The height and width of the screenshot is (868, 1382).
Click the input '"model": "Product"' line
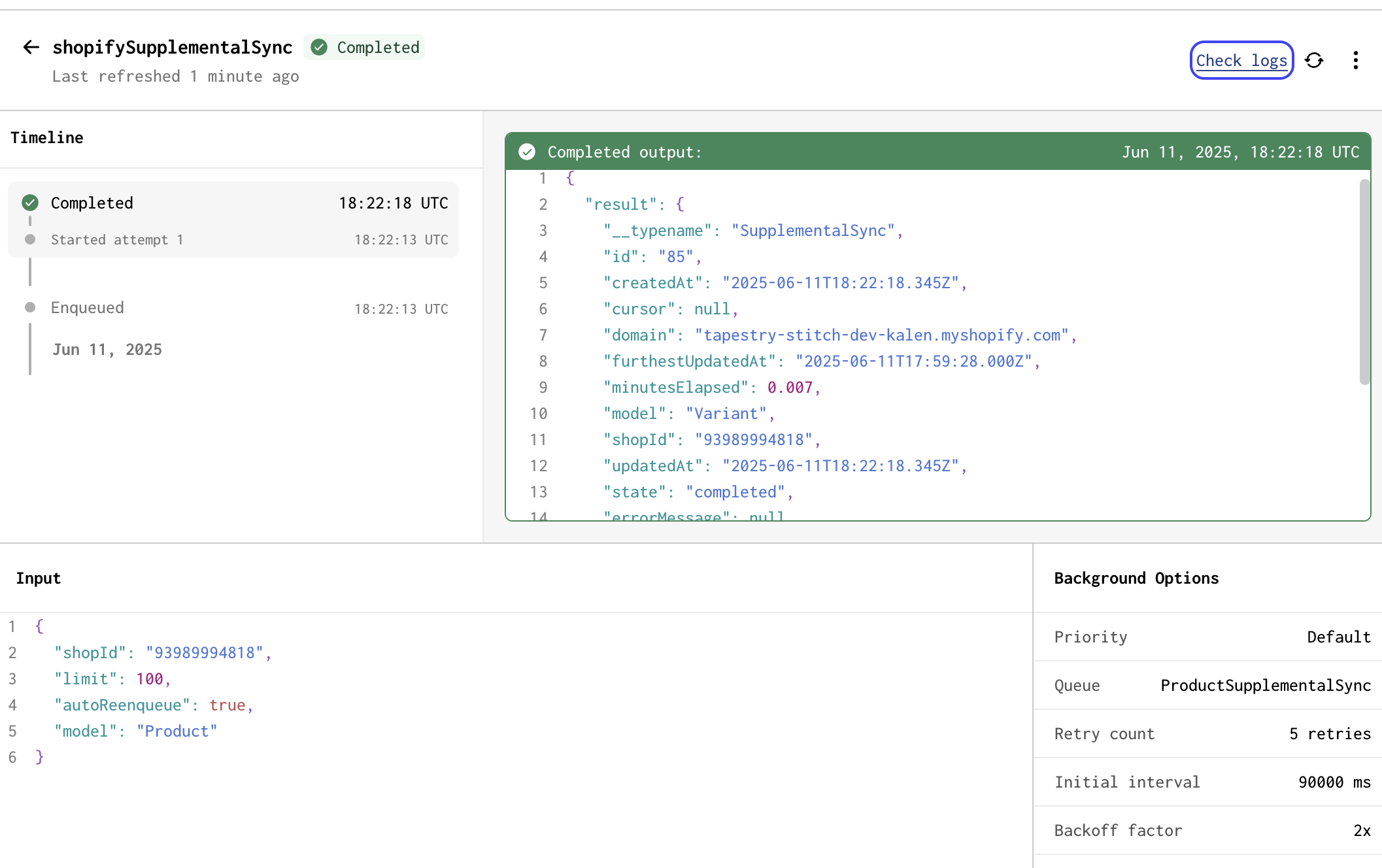(x=136, y=731)
